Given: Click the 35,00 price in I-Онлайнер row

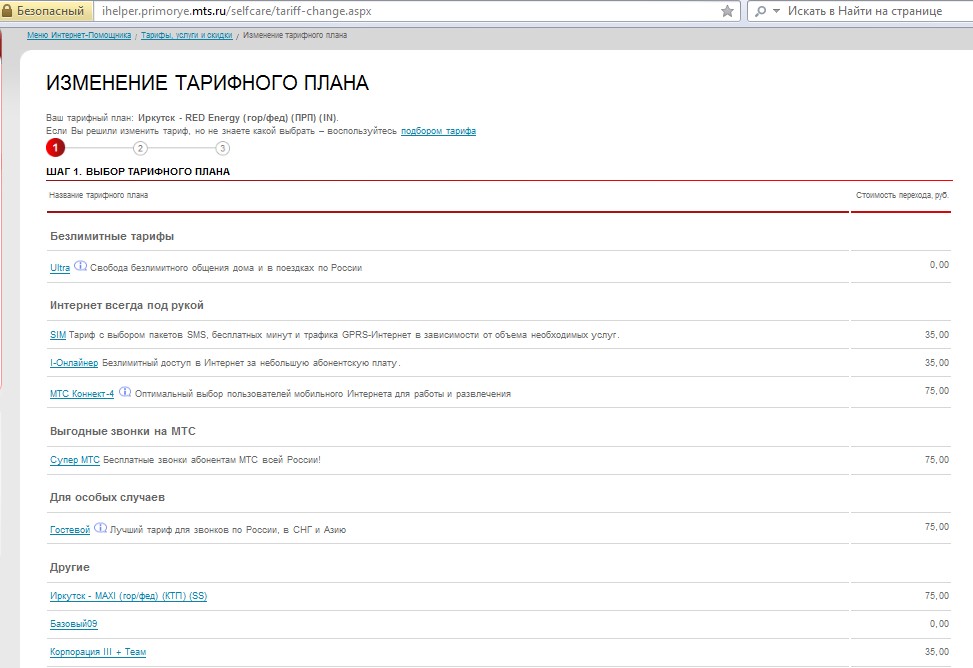Looking at the screenshot, I should pos(937,363).
